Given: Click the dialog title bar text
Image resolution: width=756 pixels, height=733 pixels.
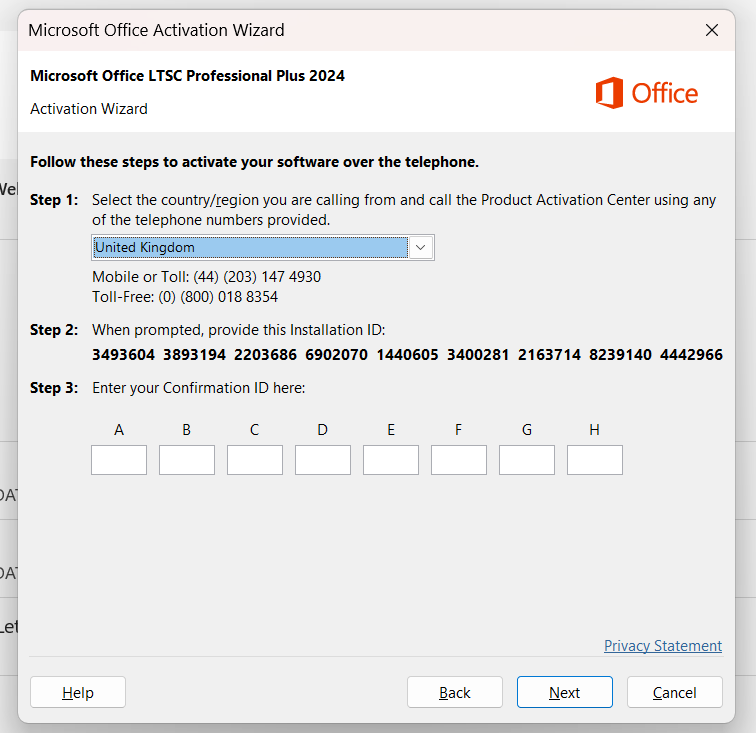Looking at the screenshot, I should pos(156,30).
